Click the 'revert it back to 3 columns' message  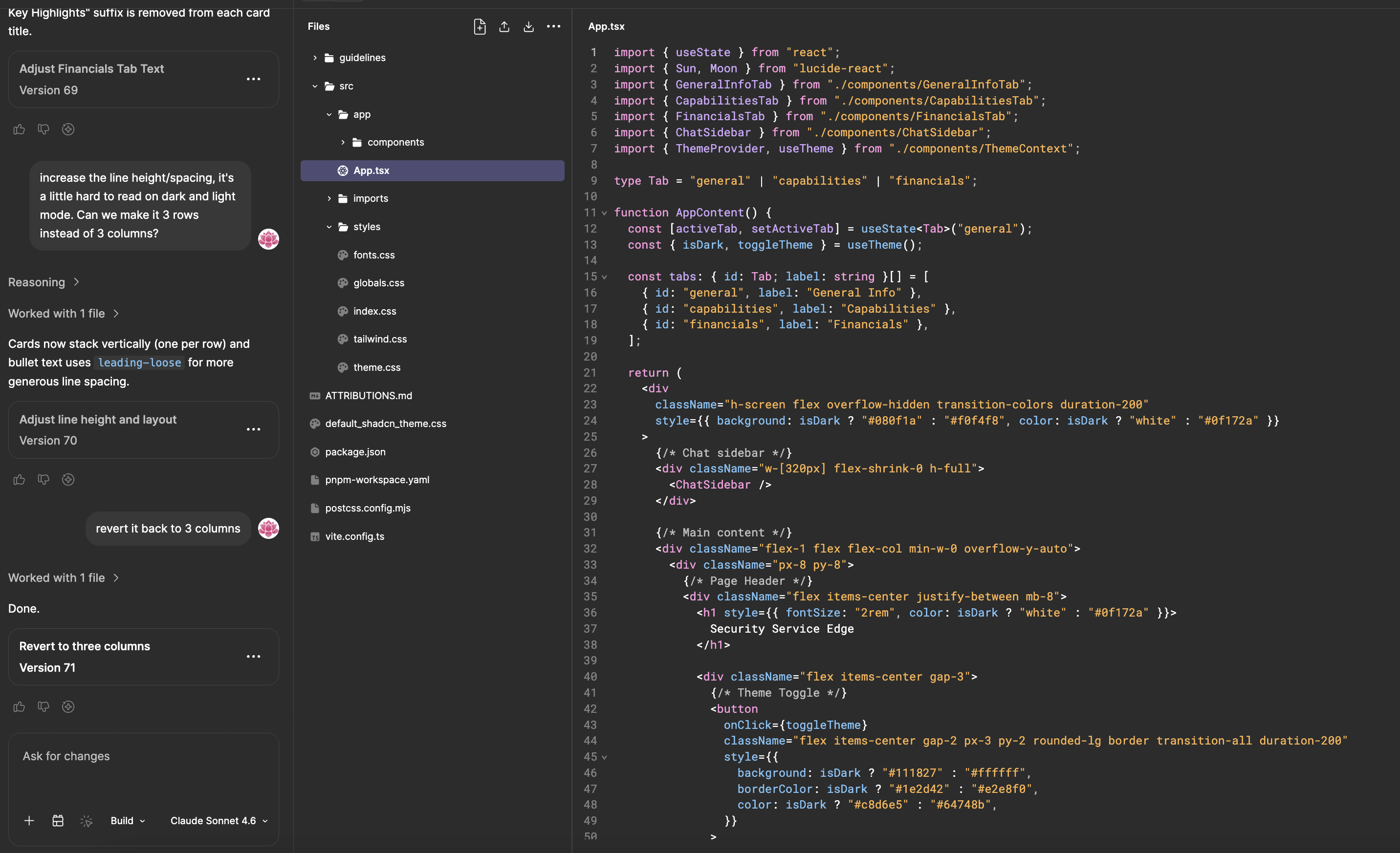pyautogui.click(x=168, y=529)
